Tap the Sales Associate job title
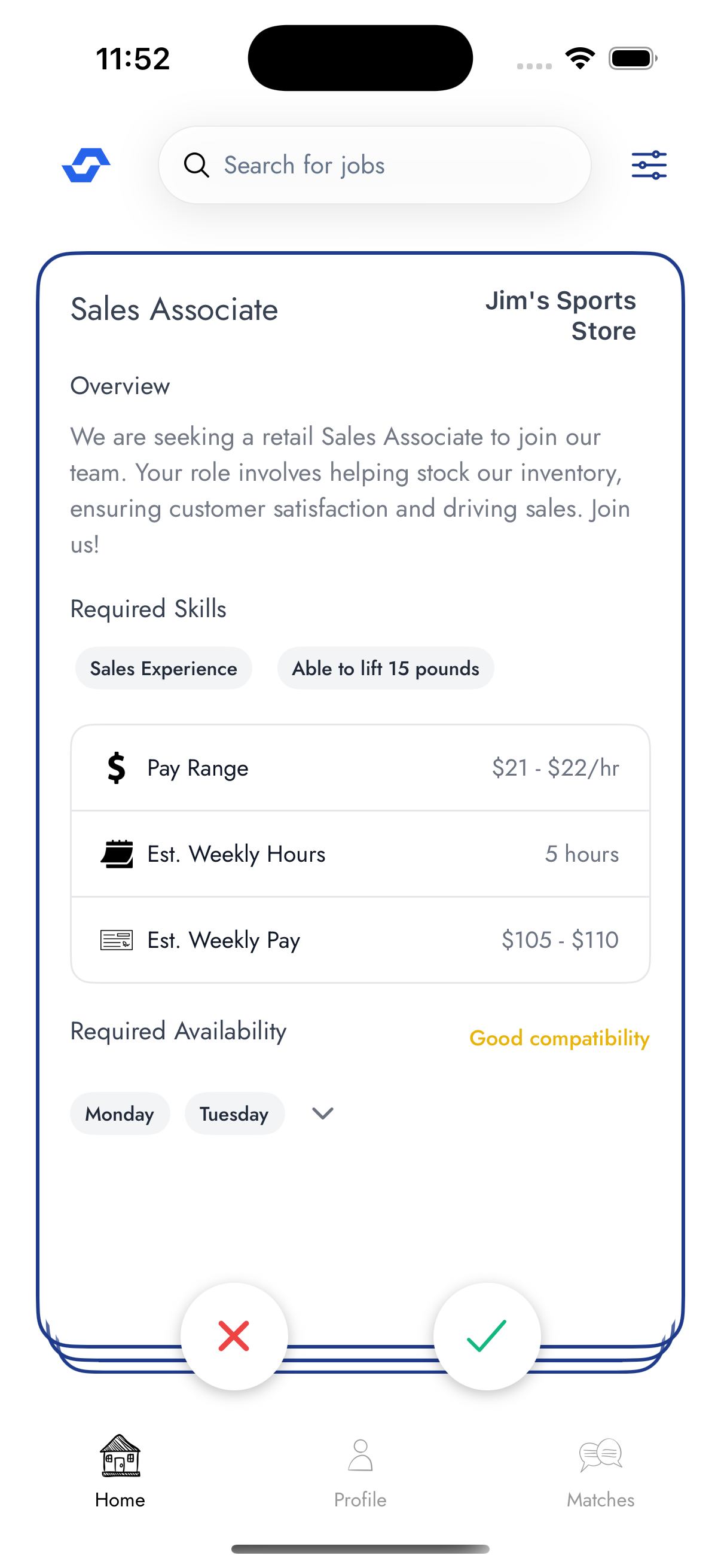Viewport: 721px width, 1568px height. pos(174,309)
